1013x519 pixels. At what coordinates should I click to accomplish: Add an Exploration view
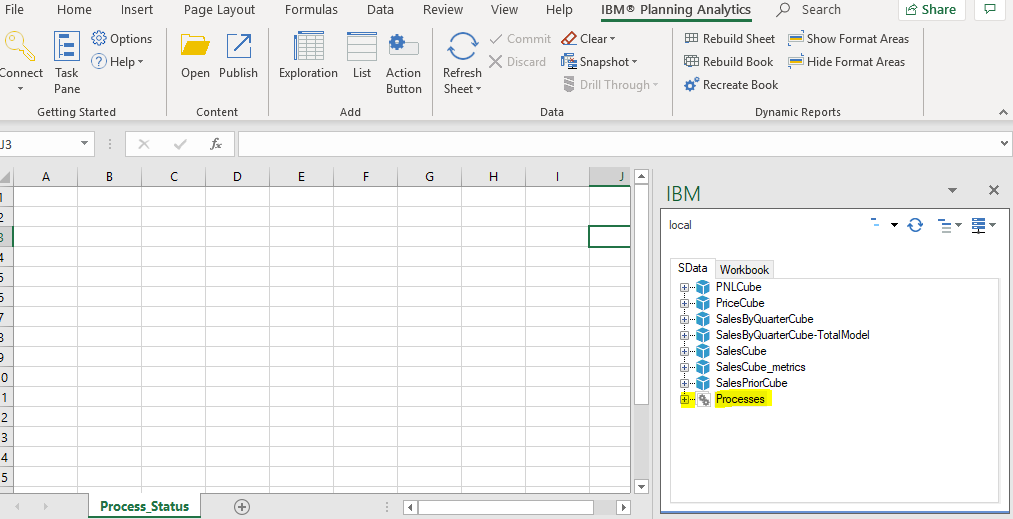point(308,56)
